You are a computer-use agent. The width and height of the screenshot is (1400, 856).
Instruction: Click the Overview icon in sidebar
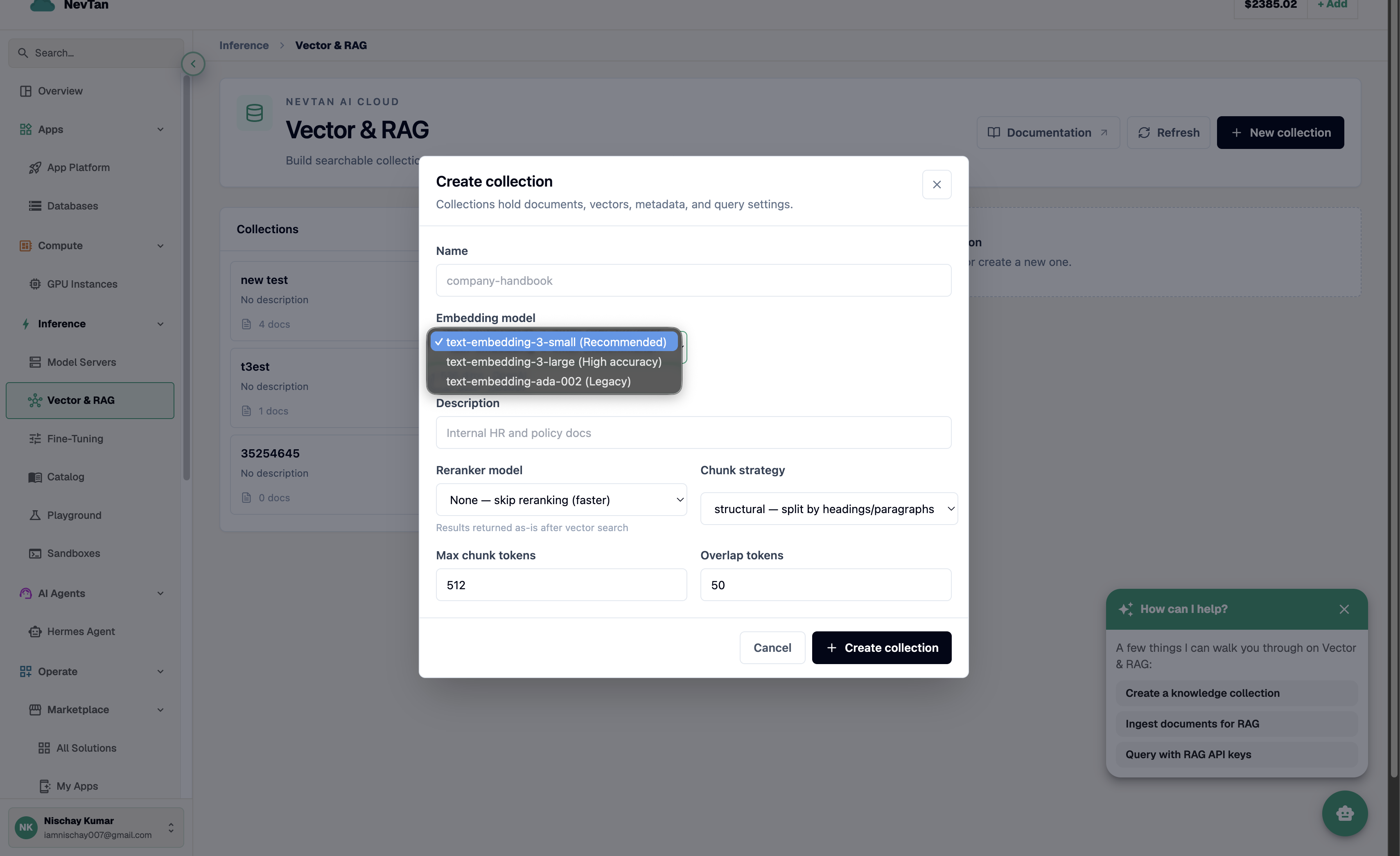25,91
